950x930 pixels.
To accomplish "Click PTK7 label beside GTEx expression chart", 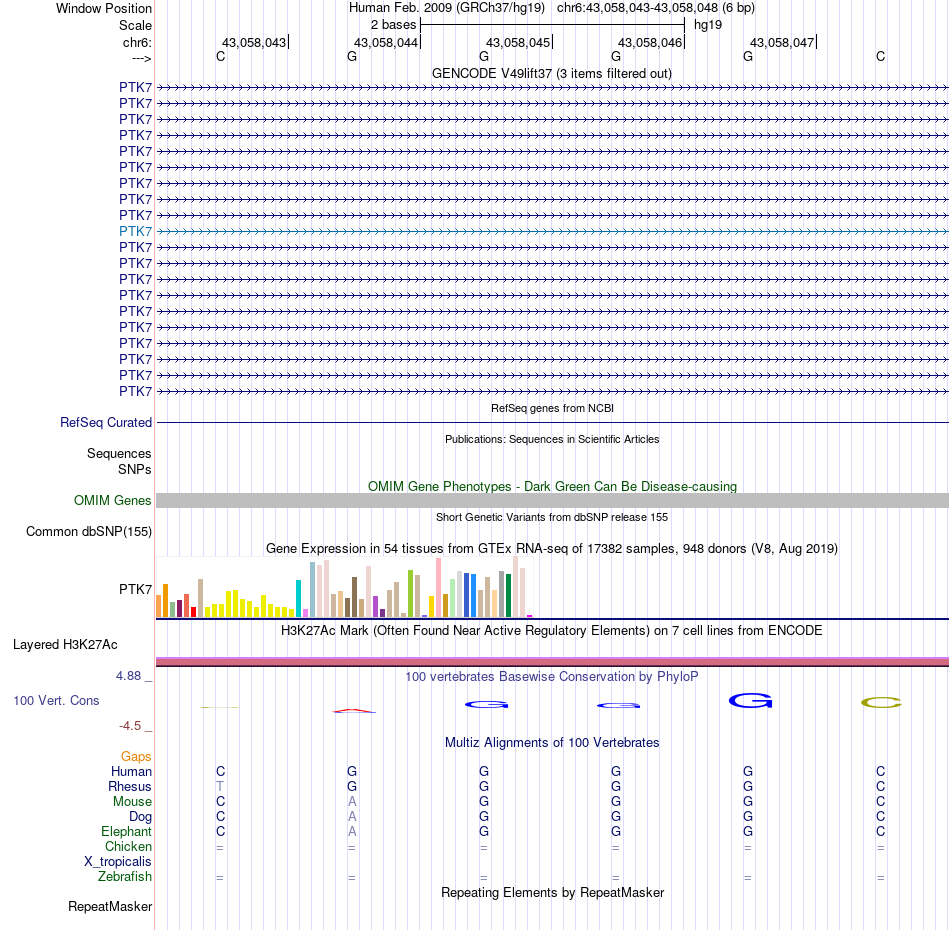I will [135, 589].
